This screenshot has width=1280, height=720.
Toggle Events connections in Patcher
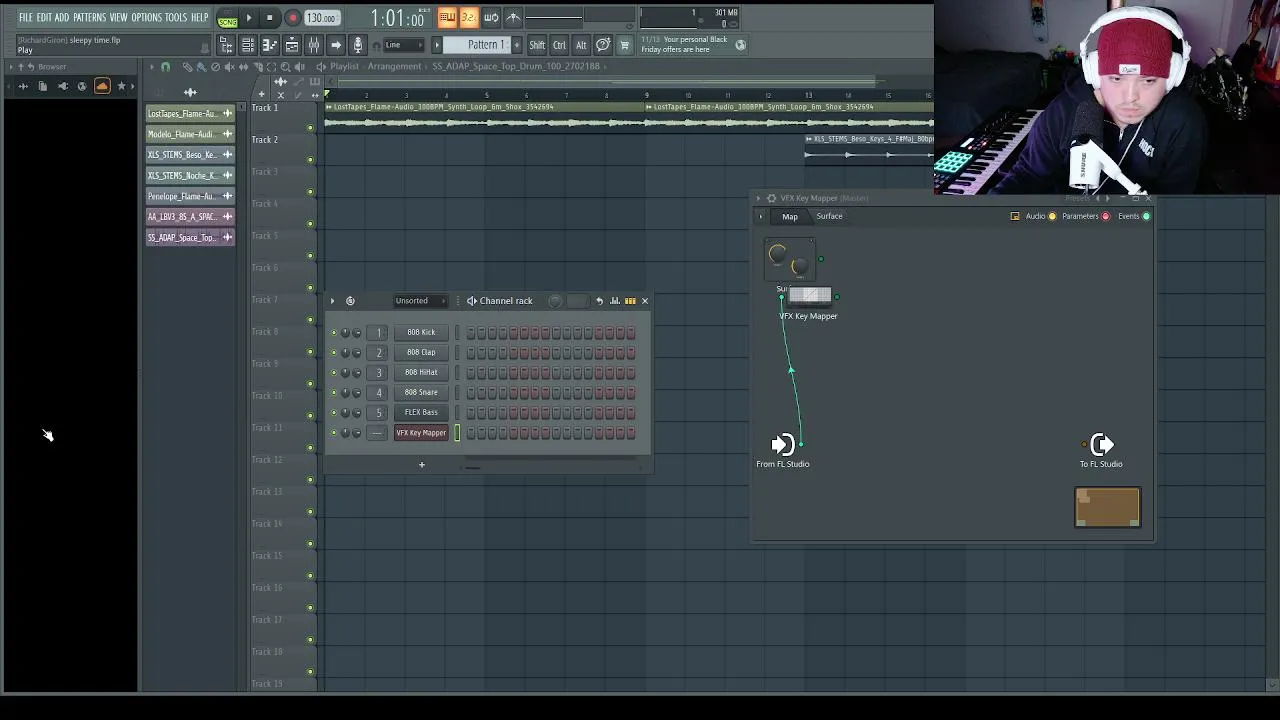pyautogui.click(x=1133, y=216)
